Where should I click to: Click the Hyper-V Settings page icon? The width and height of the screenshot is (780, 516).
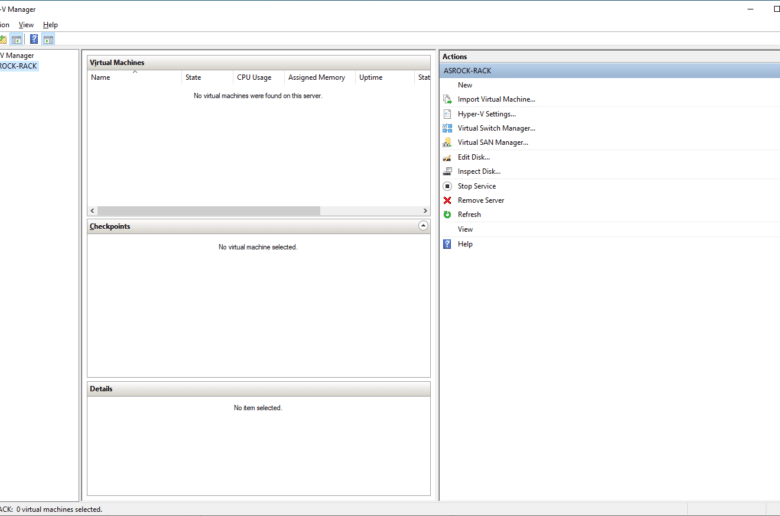(447, 114)
